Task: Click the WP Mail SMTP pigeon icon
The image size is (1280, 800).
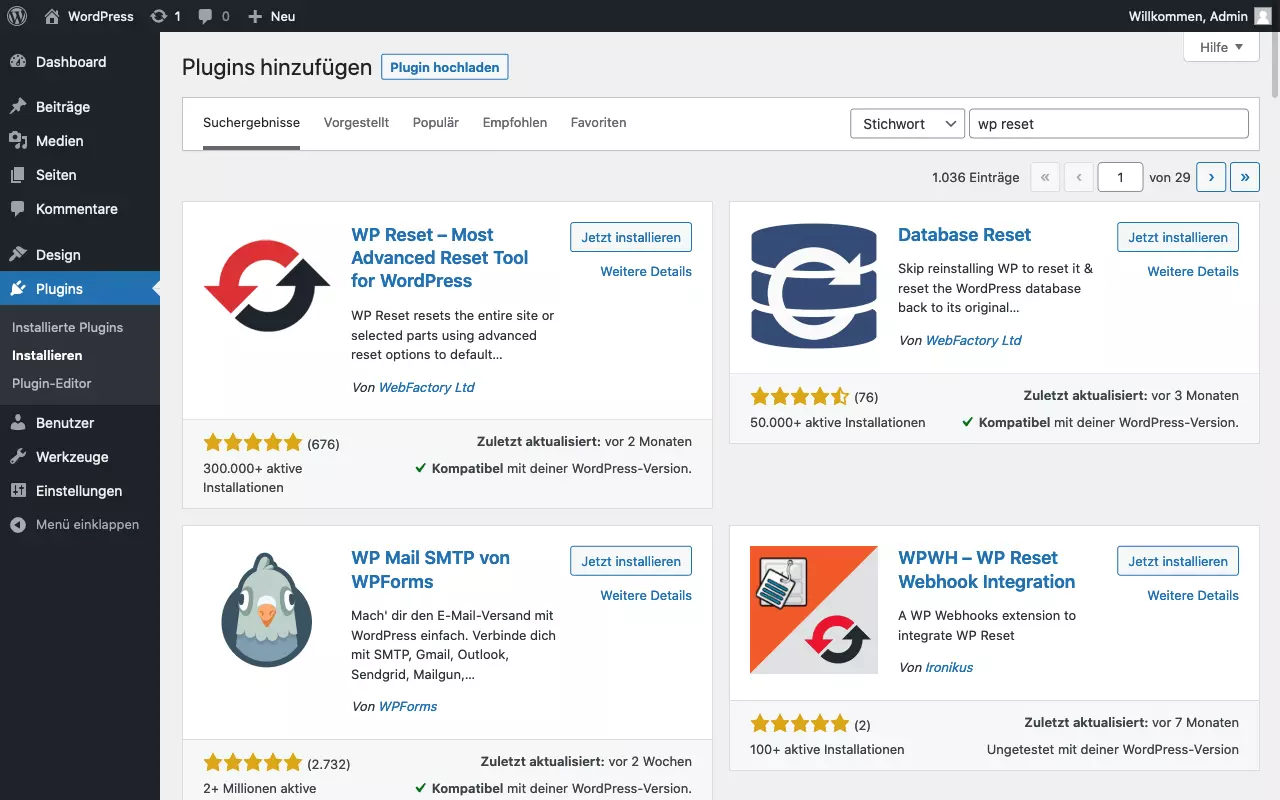Action: click(267, 610)
